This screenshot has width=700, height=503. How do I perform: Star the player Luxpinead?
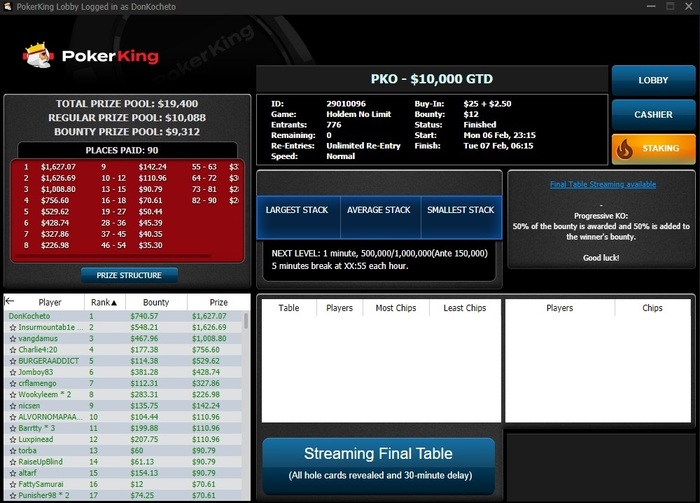(x=13, y=440)
